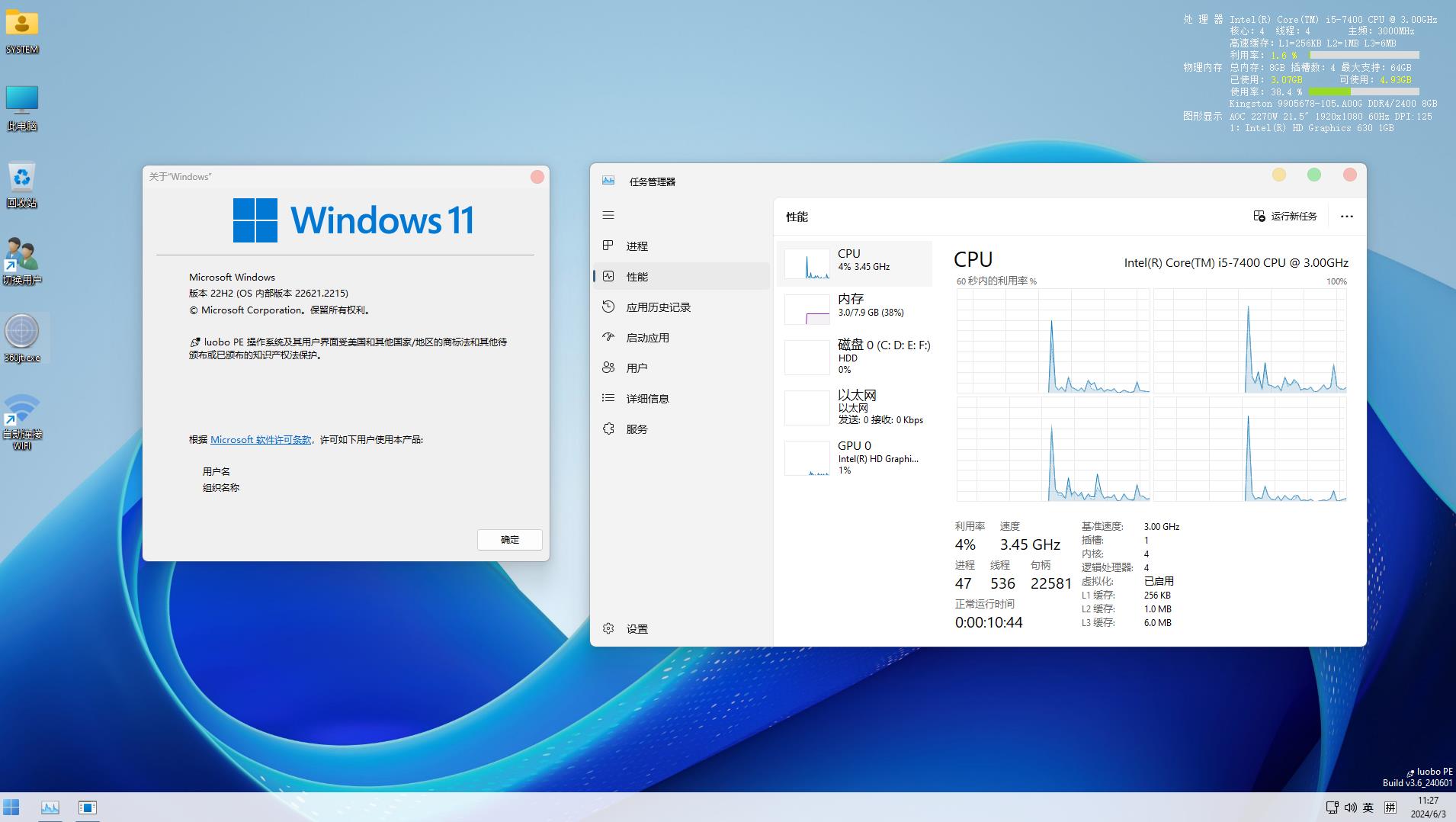Screen dimensions: 1456x822
Task: Click the yellow minimize button in Task Manager
Action: click(x=1279, y=175)
